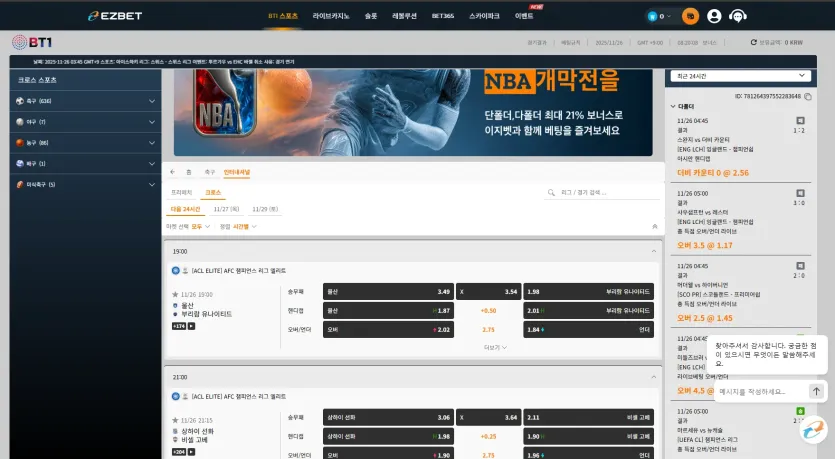Select the 인터내셔널 breadcrumb tab
Image resolution: width=835 pixels, height=459 pixels.
click(x=236, y=172)
